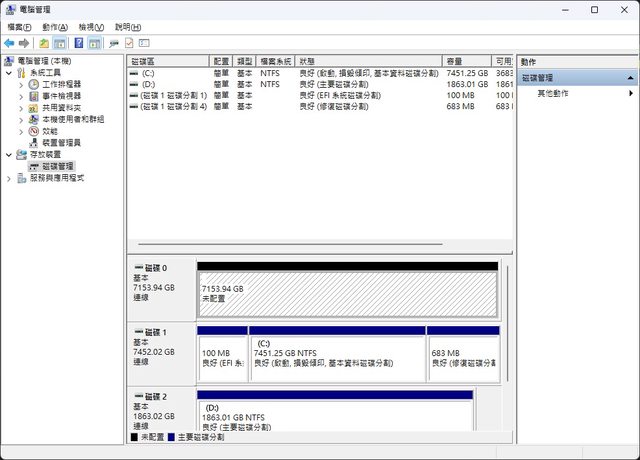This screenshot has width=640, height=460.
Task: Click the Up One Level folder icon
Action: tap(43, 44)
